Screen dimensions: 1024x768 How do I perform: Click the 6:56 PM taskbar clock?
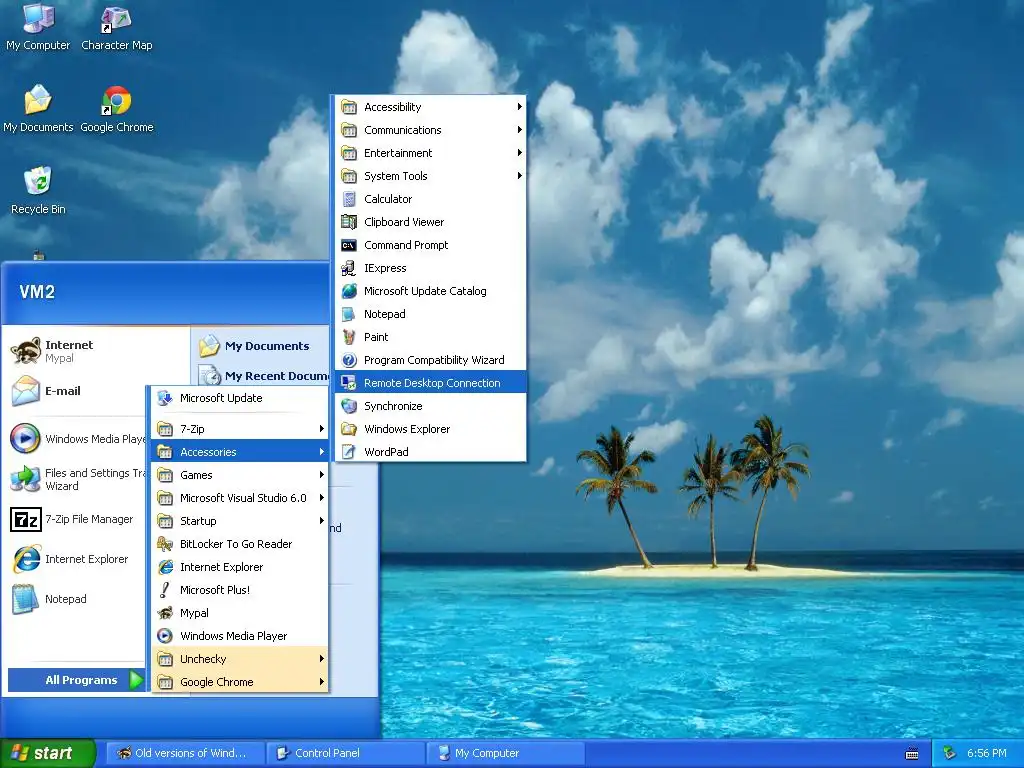[x=987, y=753]
